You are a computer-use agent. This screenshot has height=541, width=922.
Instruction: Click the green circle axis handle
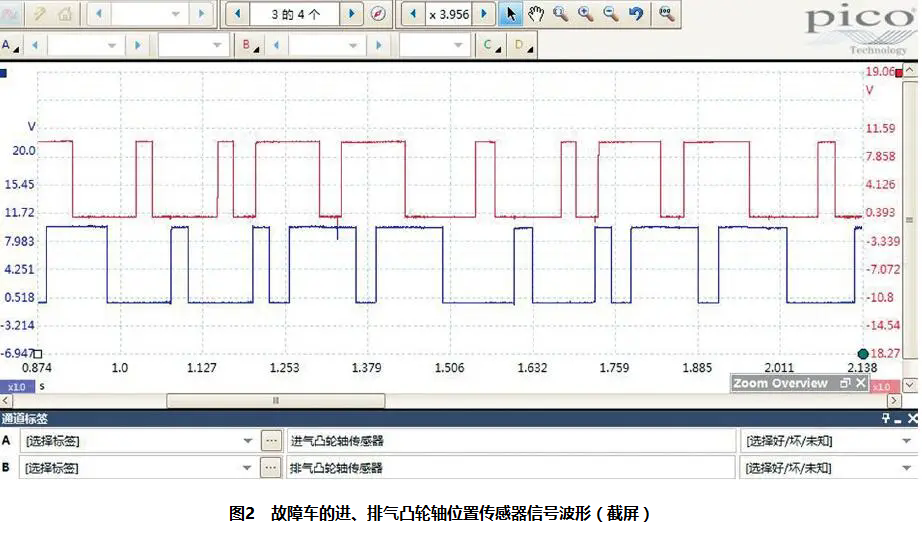tap(863, 353)
